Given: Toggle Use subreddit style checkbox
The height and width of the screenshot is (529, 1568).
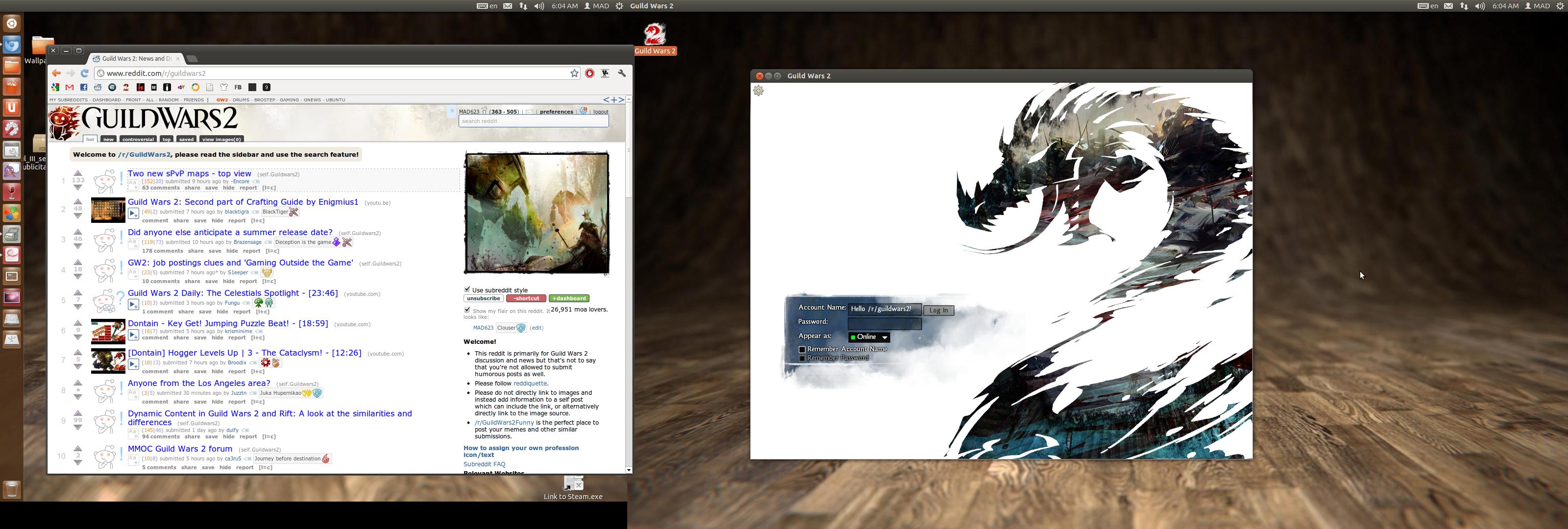Looking at the screenshot, I should click(x=467, y=290).
